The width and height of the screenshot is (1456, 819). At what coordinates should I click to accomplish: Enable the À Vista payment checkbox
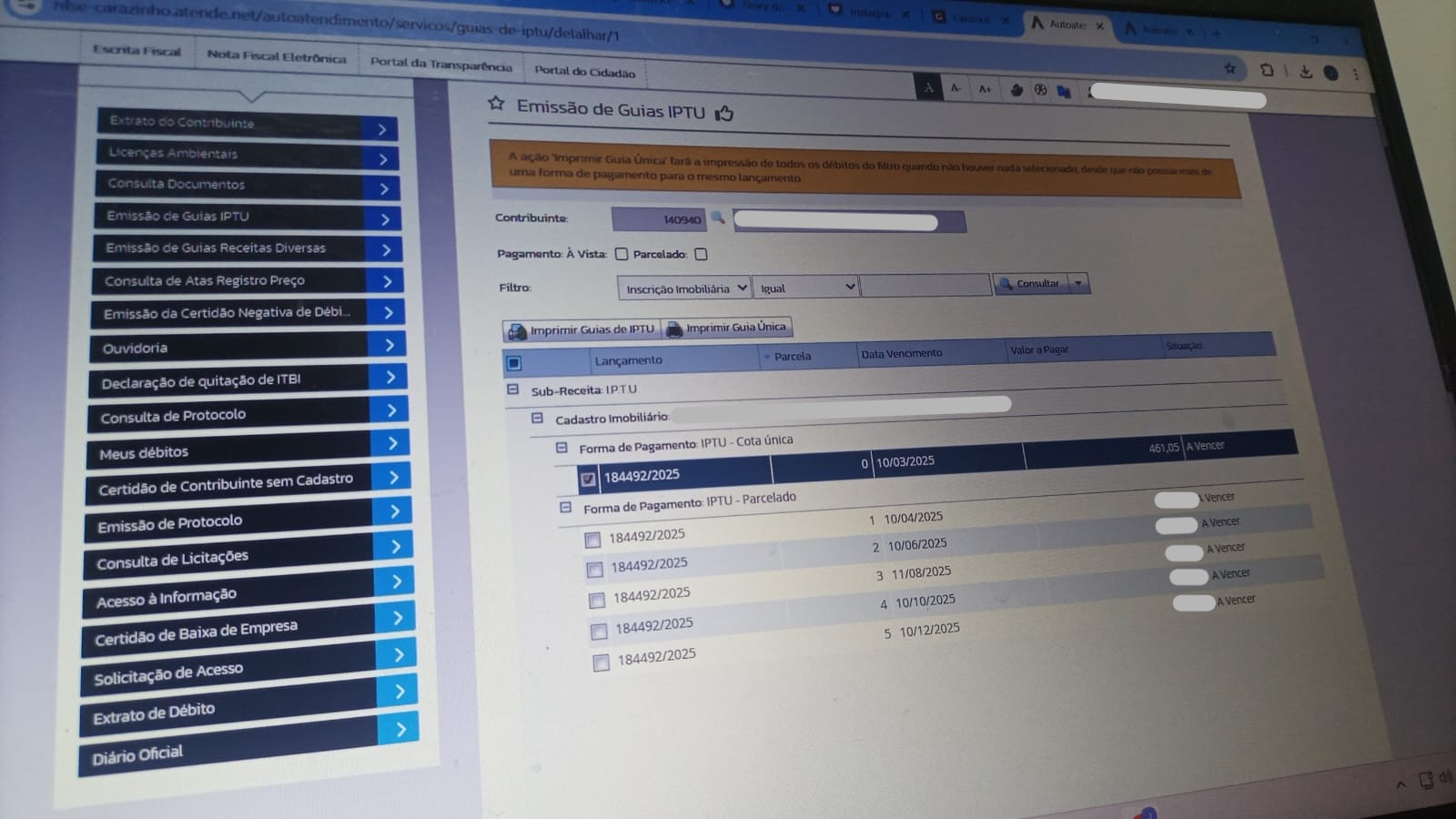click(x=622, y=254)
